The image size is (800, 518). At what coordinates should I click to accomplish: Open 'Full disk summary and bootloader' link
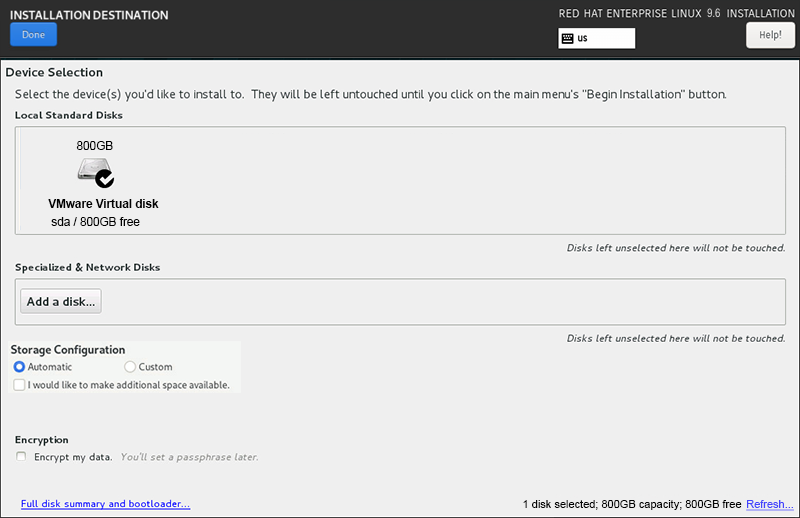(105, 504)
